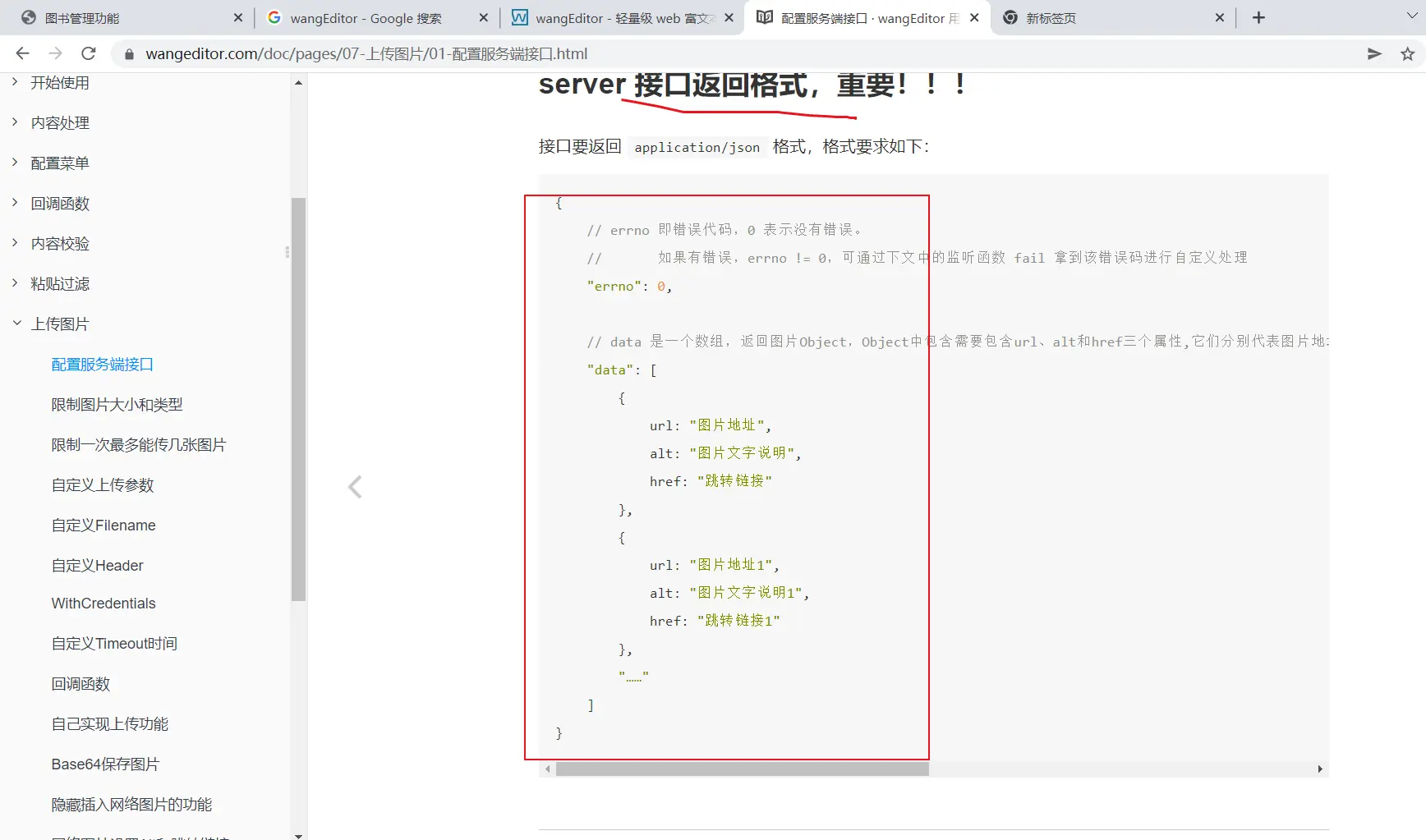Click the code block horizontal scrollbar thumb
The image size is (1426, 840).
[x=743, y=769]
